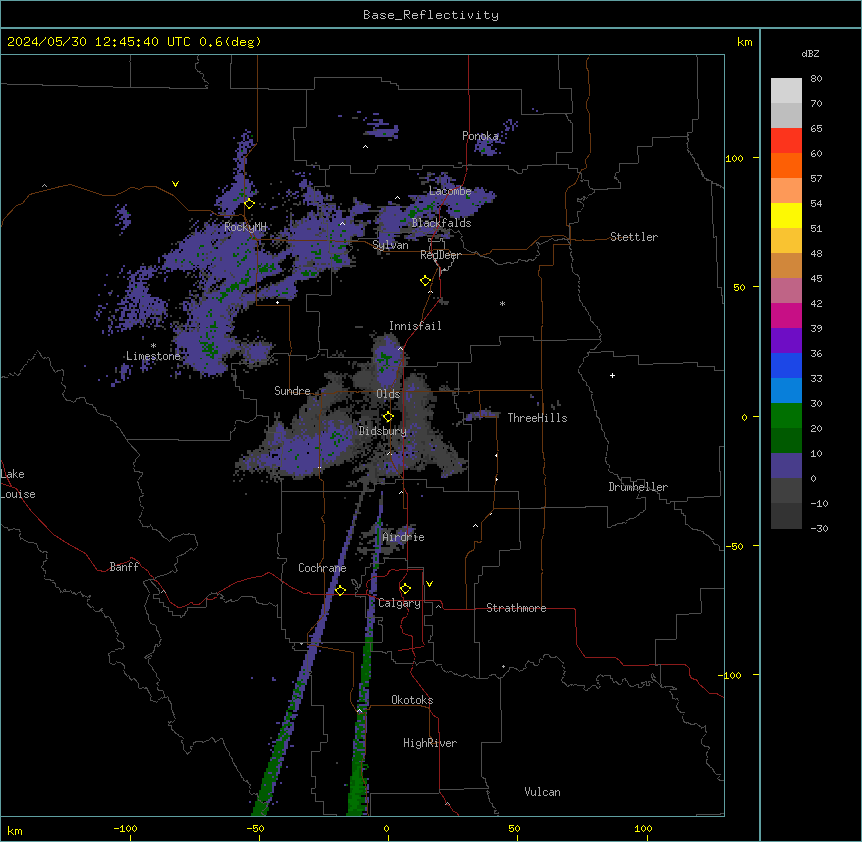Click the yellow V marker northwest of RockyMH
Screen dimensions: 862x842
click(x=175, y=184)
